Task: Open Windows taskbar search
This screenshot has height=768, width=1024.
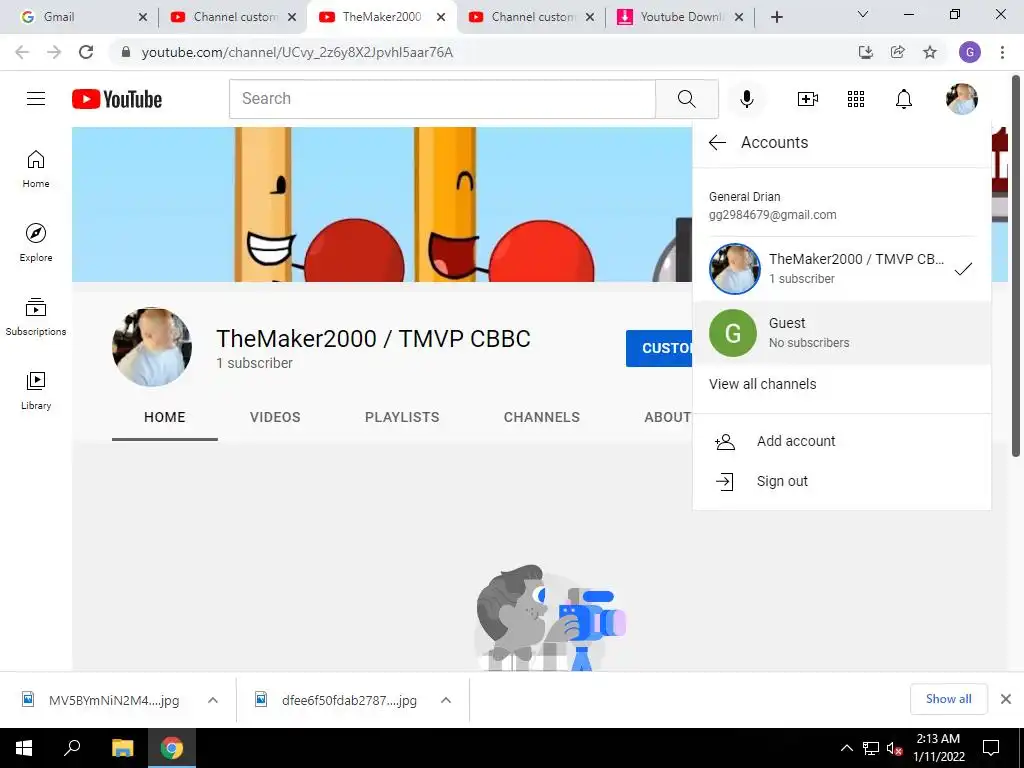Action: coord(72,748)
